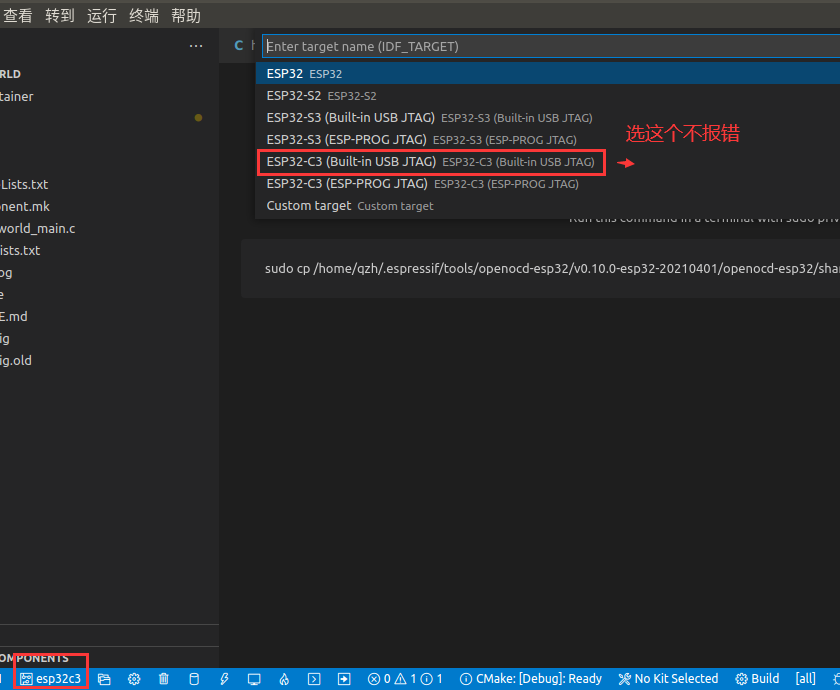Open the 查看 menu
This screenshot has width=840, height=690.
(17, 16)
